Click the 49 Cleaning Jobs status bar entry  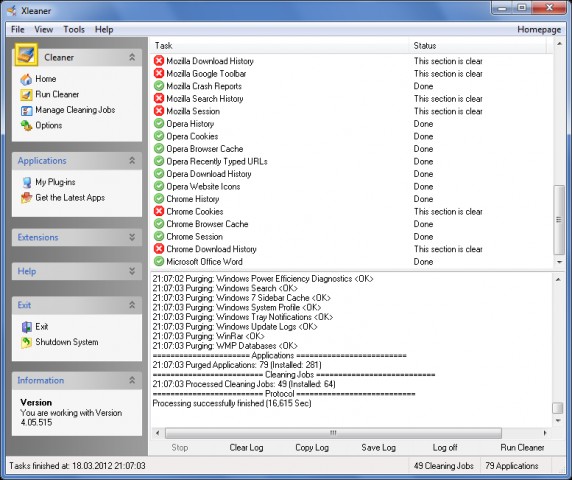[444, 466]
